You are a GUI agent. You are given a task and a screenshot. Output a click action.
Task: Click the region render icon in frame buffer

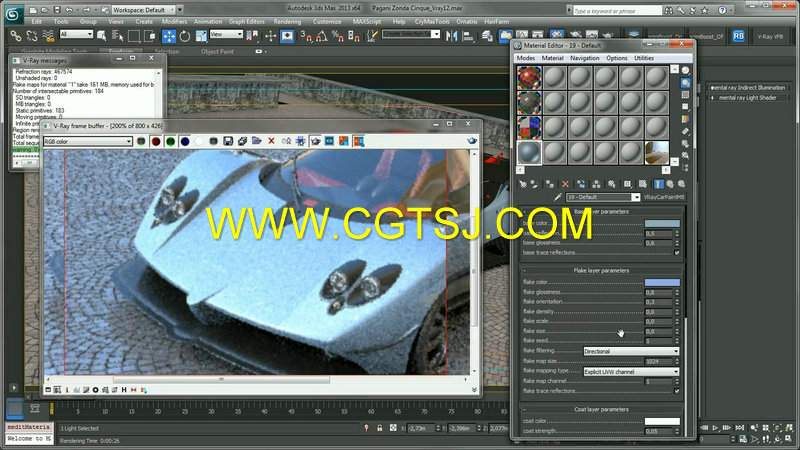(x=315, y=141)
